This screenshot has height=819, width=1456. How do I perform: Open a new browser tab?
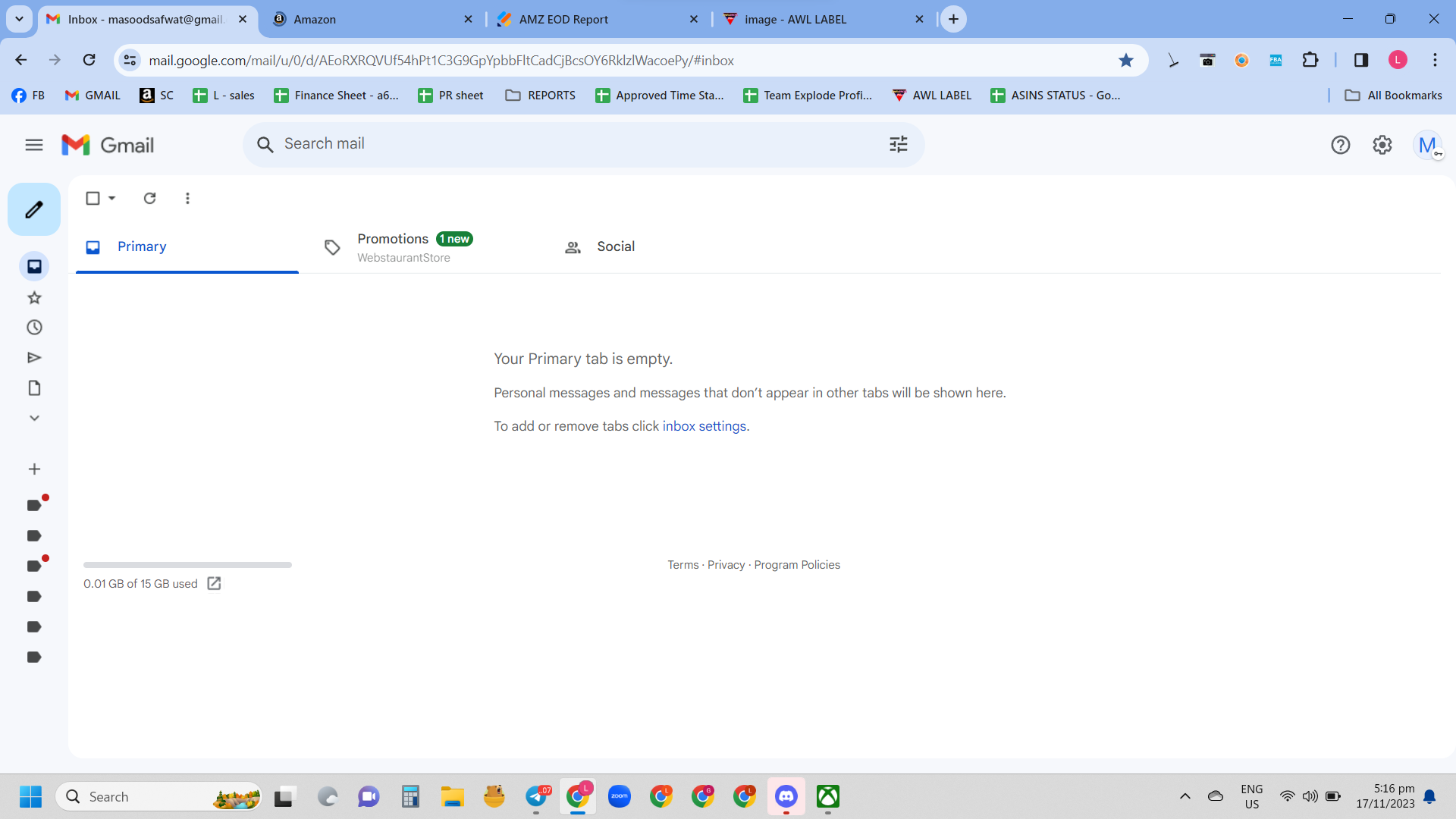[953, 19]
